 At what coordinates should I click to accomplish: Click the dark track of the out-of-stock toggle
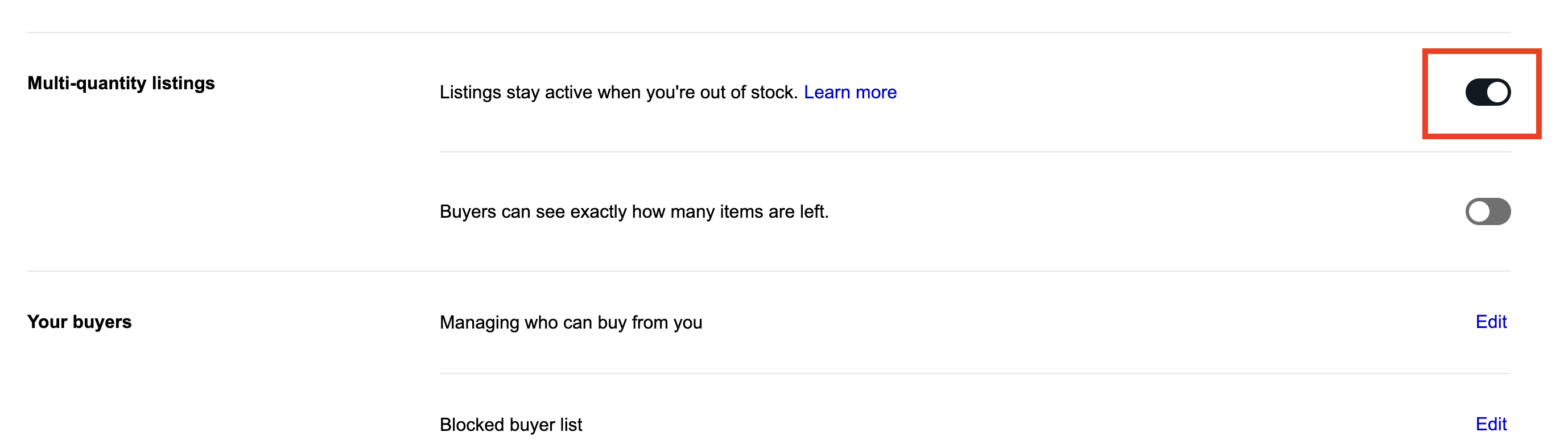coord(1475,92)
